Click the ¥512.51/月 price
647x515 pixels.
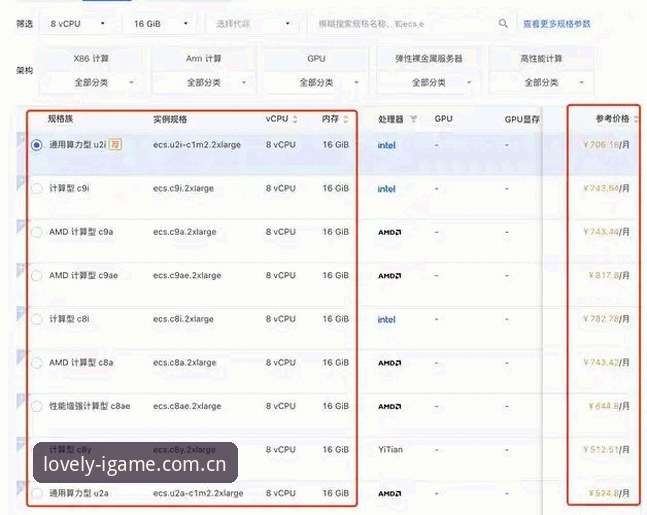tap(606, 449)
